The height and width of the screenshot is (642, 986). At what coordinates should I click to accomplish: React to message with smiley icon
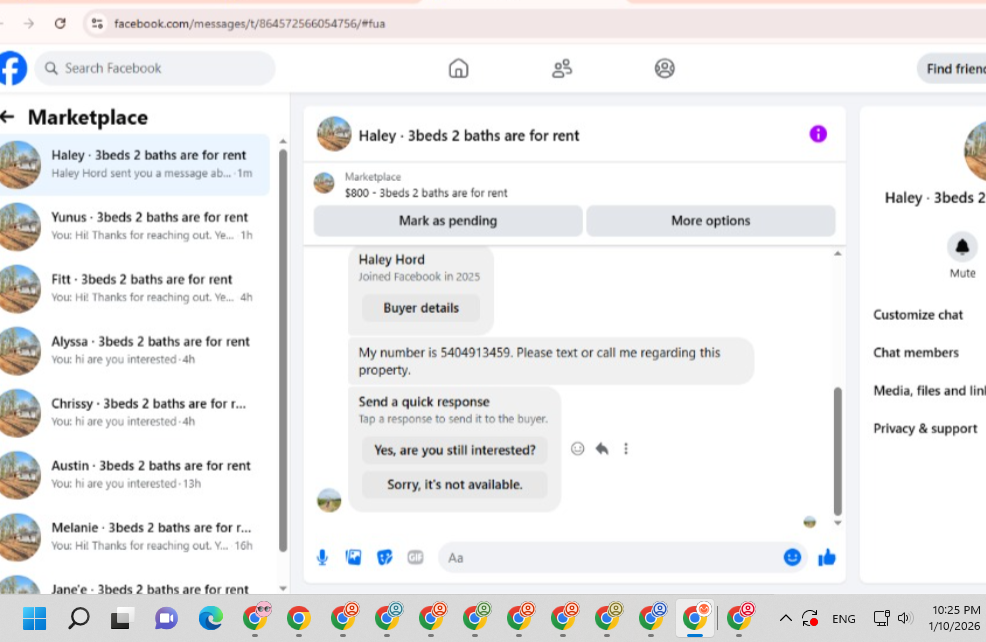pyautogui.click(x=577, y=448)
